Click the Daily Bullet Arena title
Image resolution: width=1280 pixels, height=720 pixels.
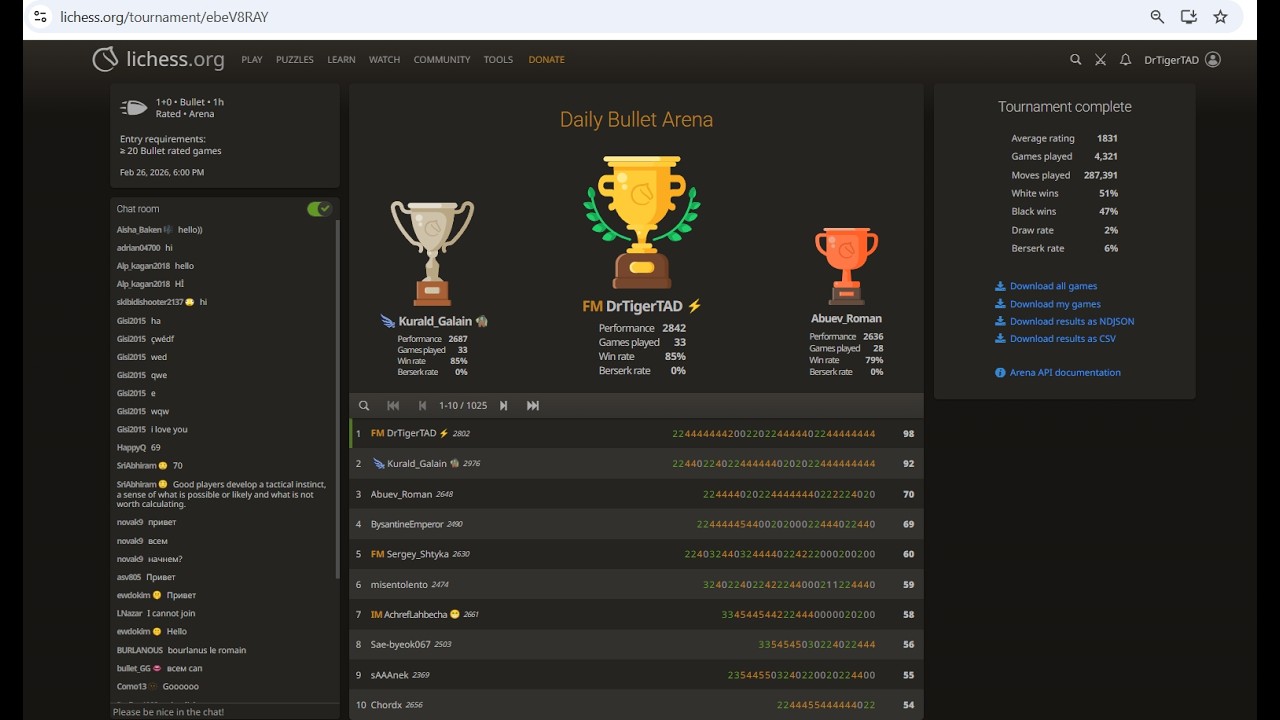click(x=636, y=120)
